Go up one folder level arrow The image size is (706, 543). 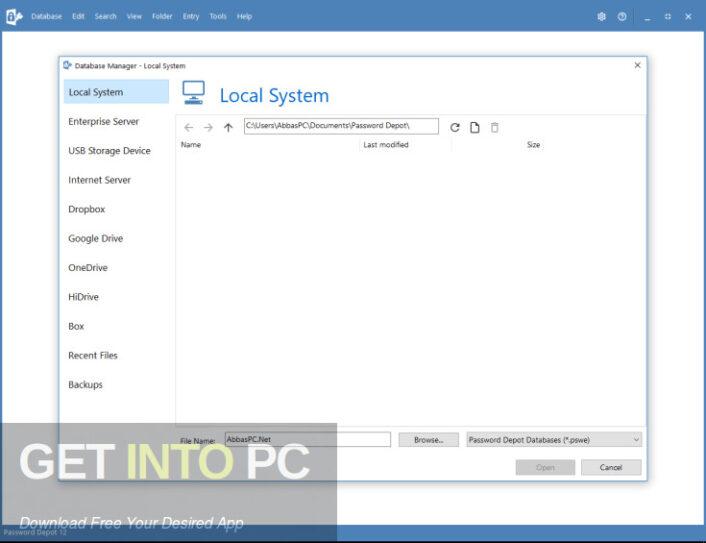228,127
